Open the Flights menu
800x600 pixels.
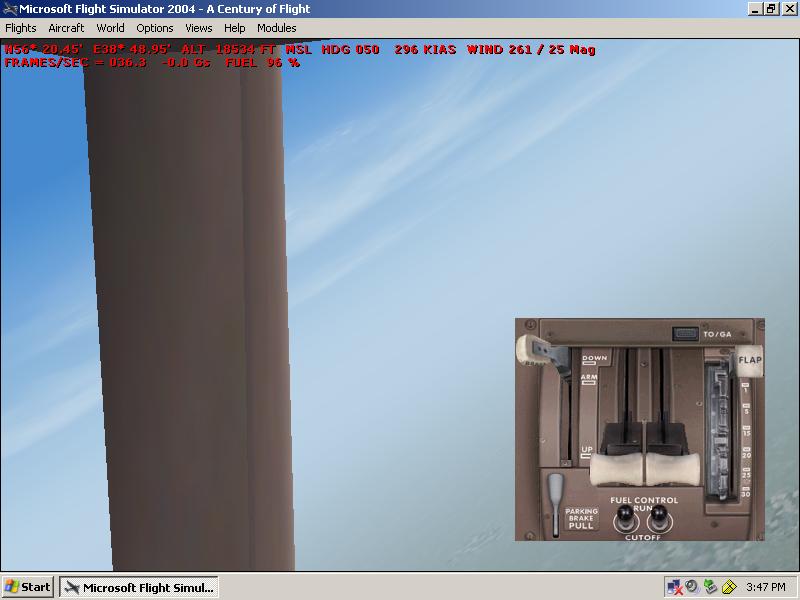21,28
